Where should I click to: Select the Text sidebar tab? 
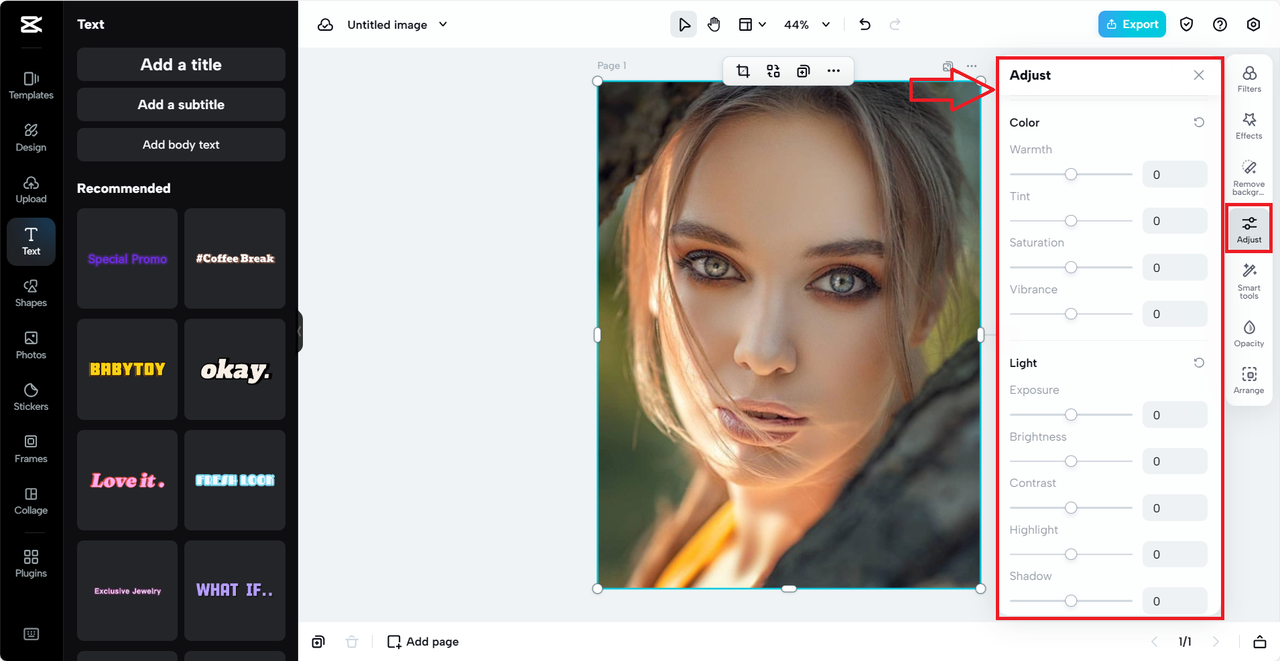[x=31, y=241]
